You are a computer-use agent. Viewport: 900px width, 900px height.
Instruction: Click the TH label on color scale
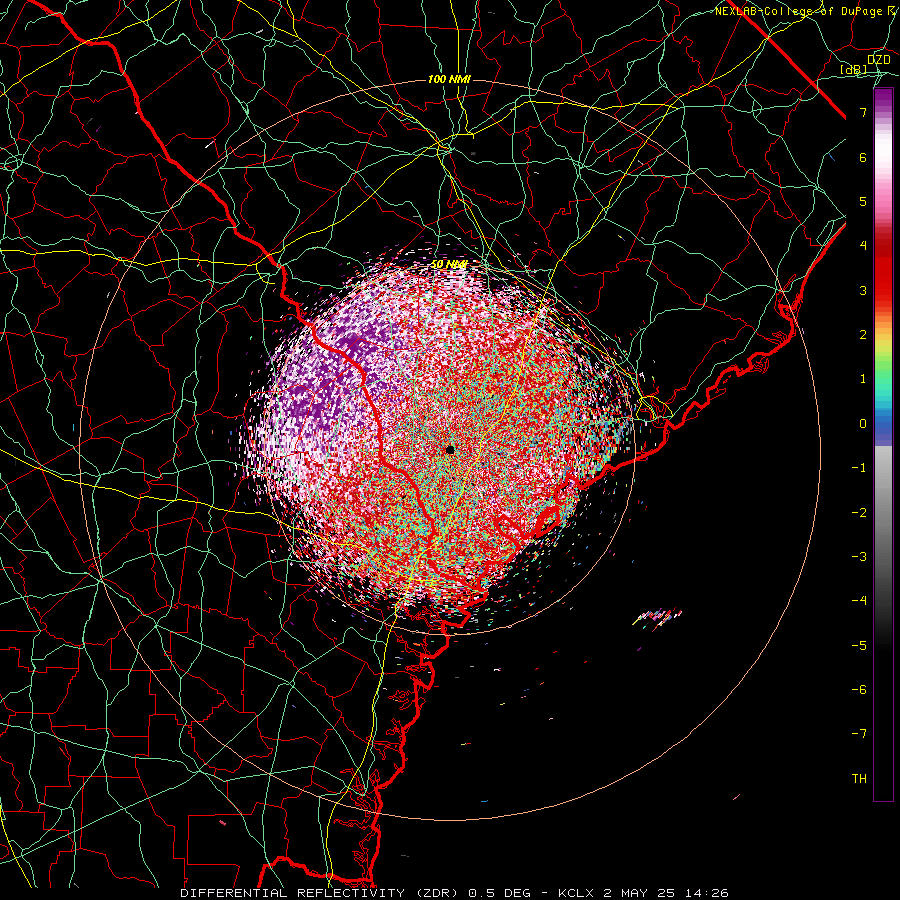859,779
